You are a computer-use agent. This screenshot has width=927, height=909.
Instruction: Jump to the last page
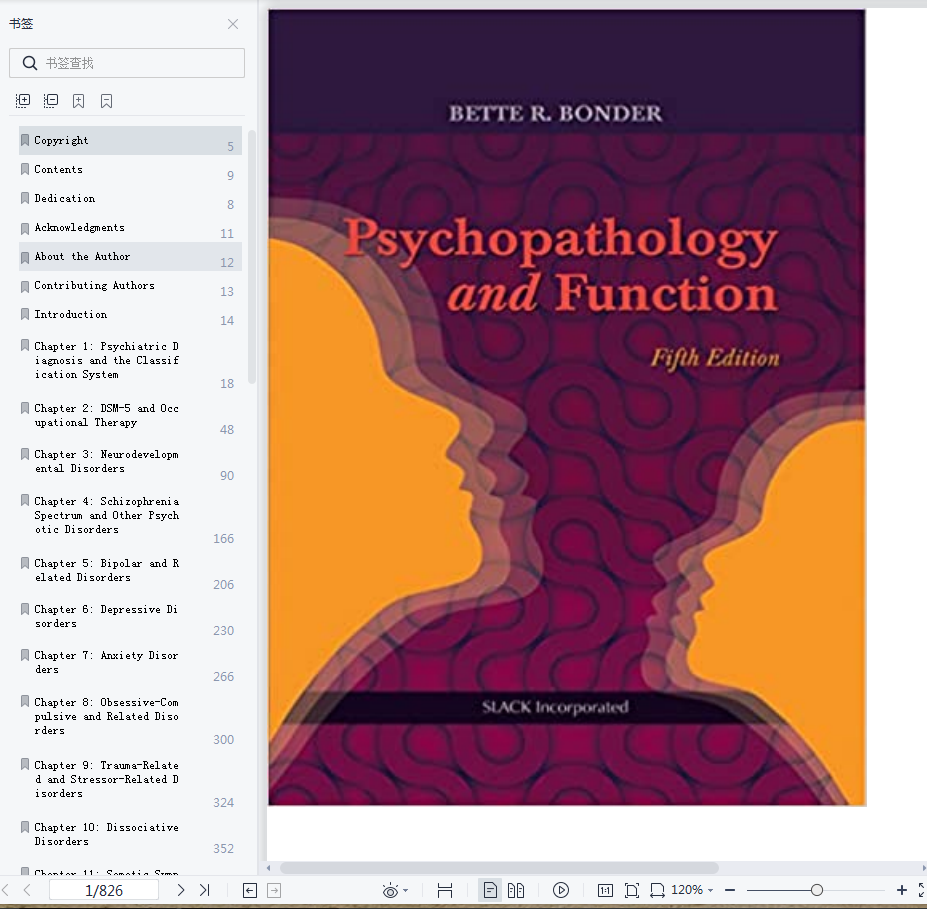click(205, 890)
